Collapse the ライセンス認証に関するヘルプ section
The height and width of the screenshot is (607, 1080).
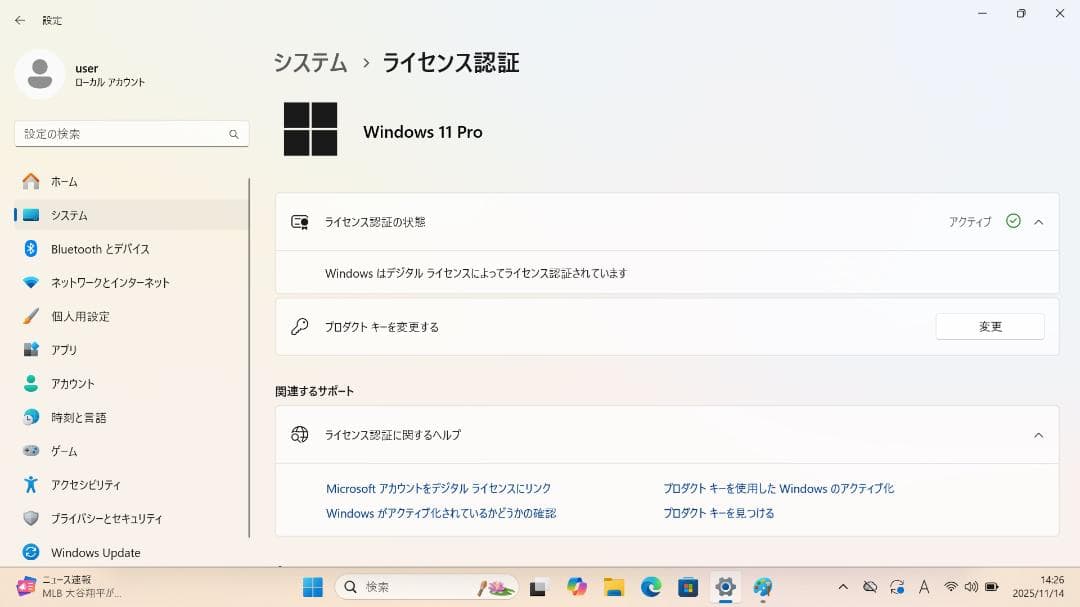pos(1039,435)
